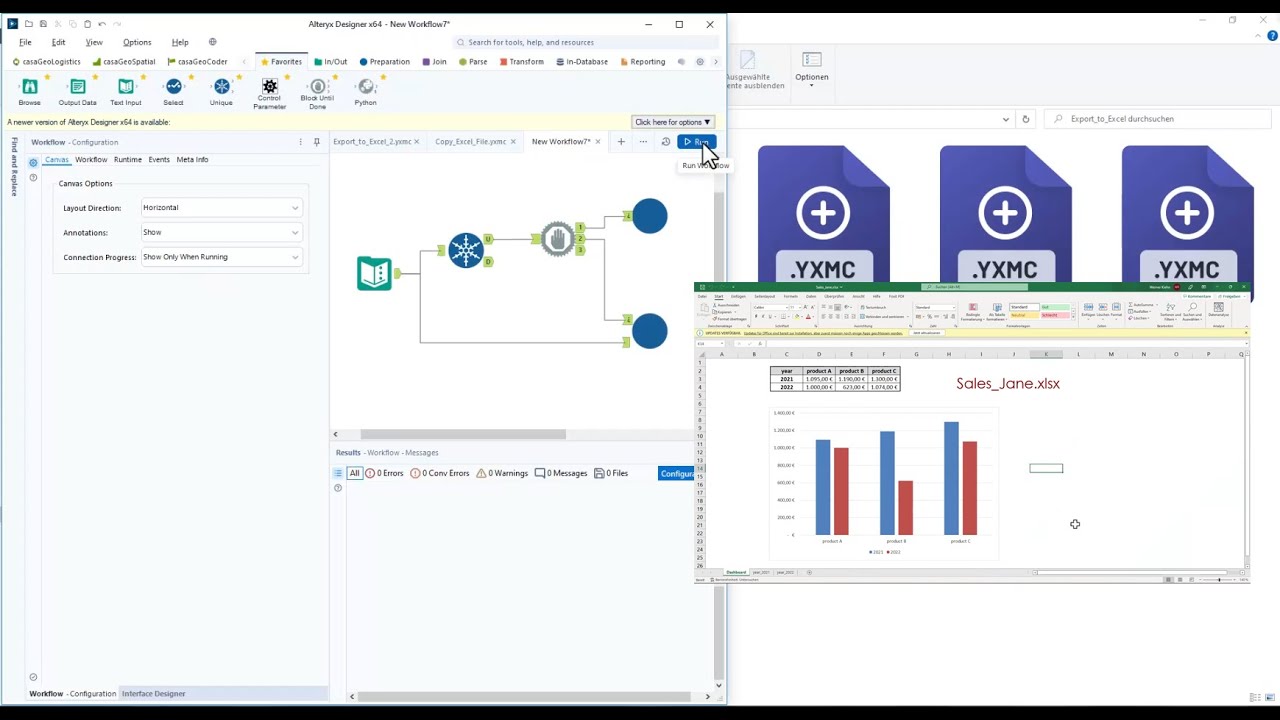Switch to the Preparation tool category

pyautogui.click(x=385, y=62)
